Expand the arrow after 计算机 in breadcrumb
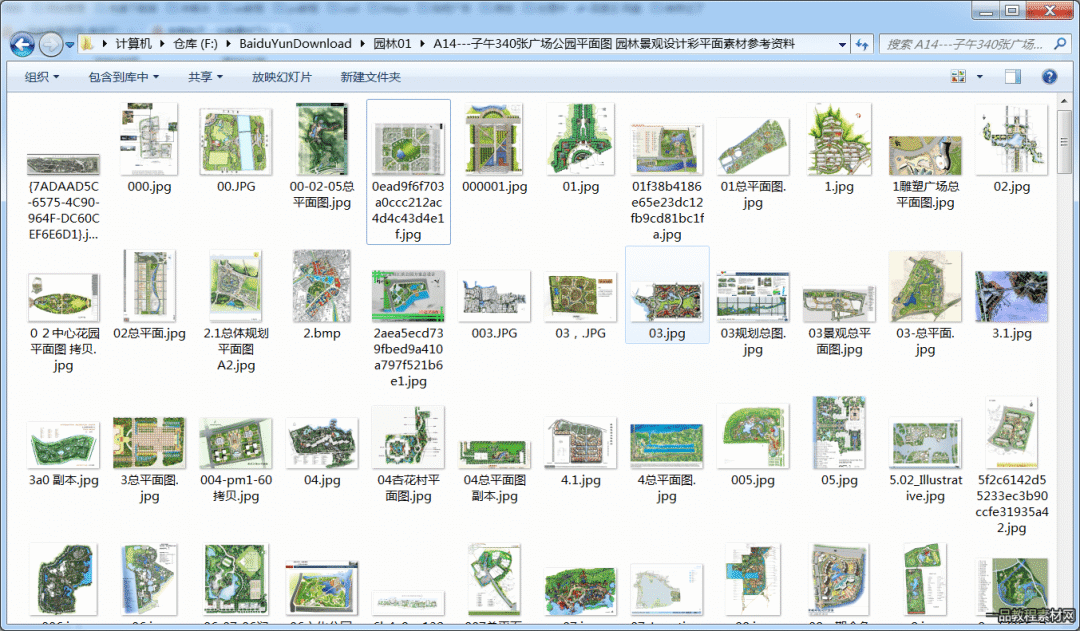Viewport: 1080px width, 631px height. (163, 43)
